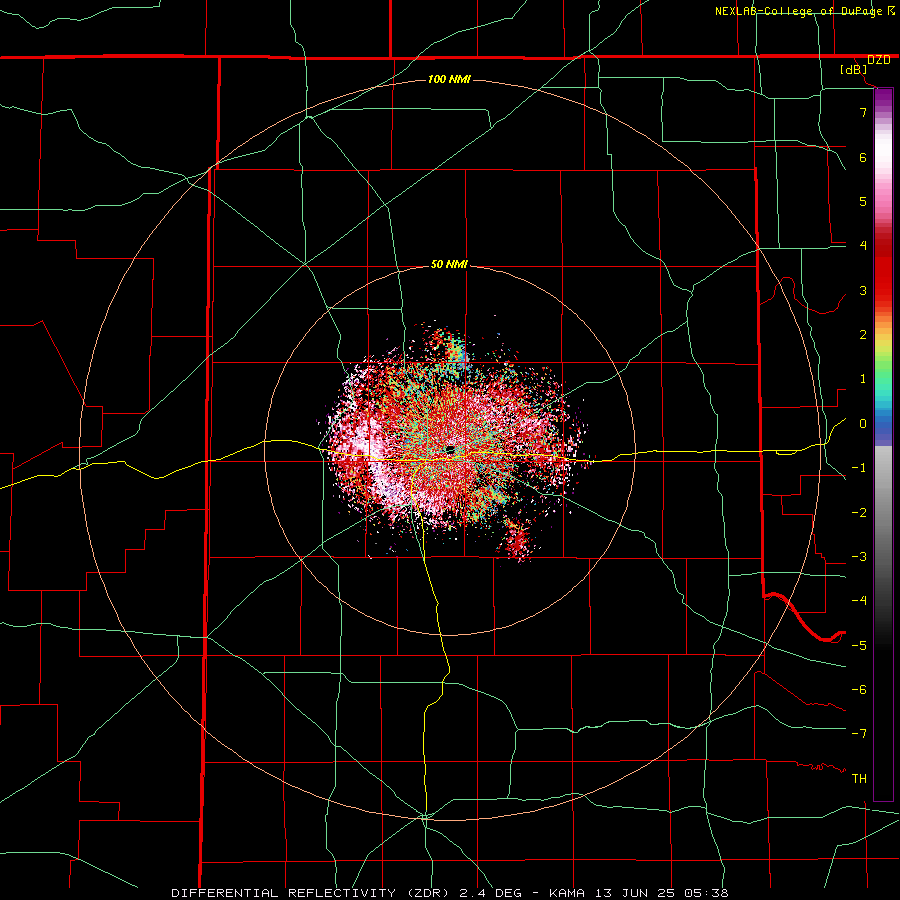Click the -4 dB value on color scale
900x900 pixels.
pyautogui.click(x=859, y=601)
